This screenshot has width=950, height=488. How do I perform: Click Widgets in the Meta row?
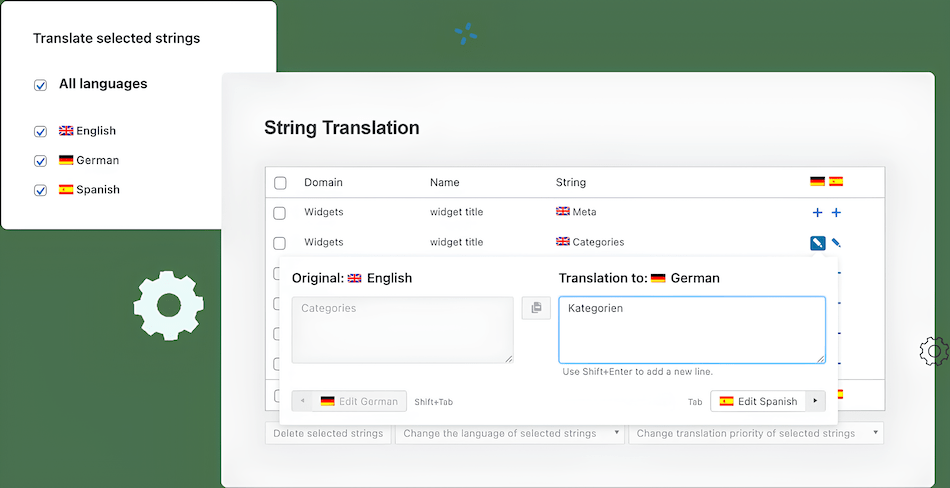pos(324,212)
